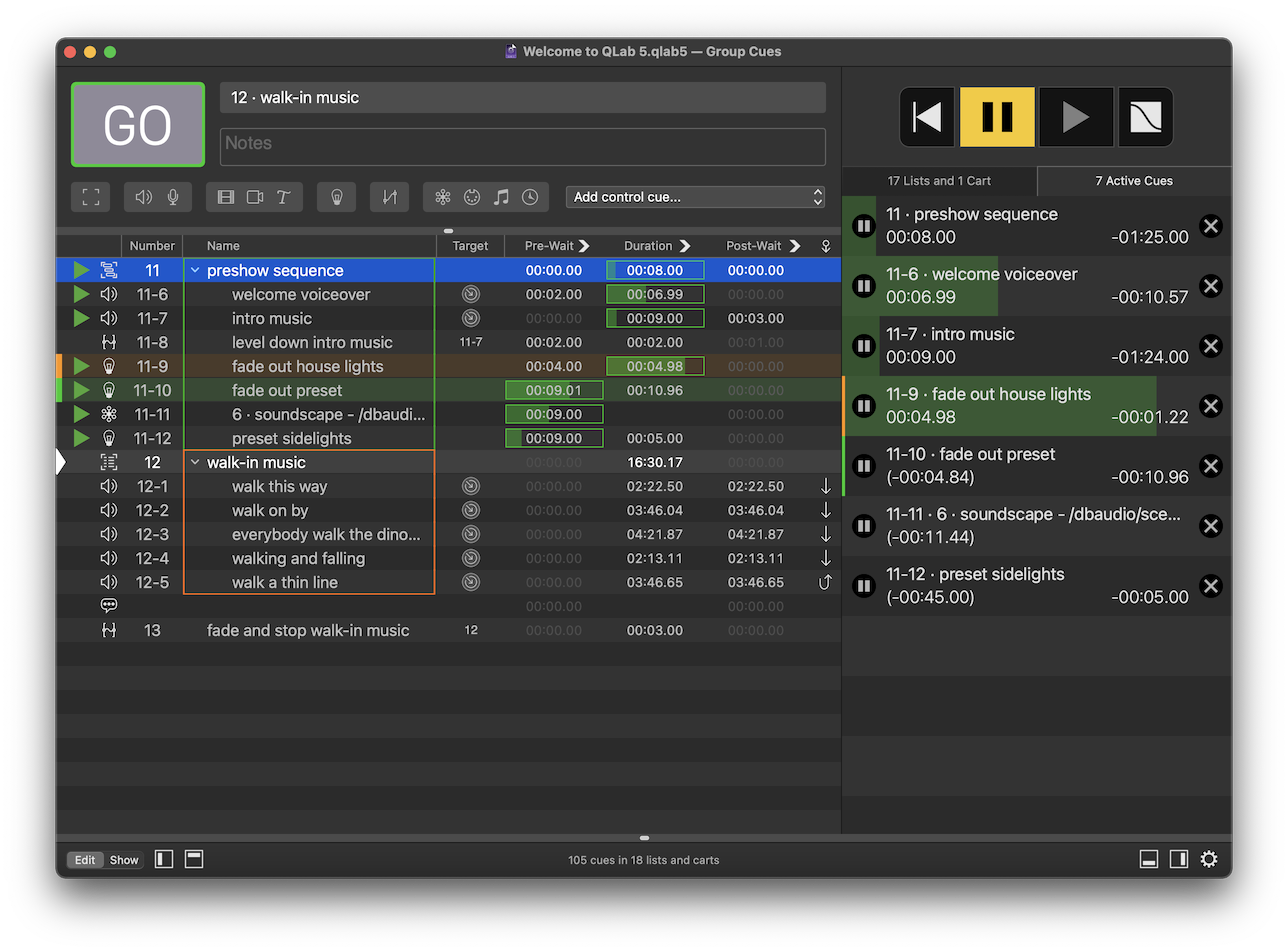Create a MIDI cue from the toolbar
The width and height of the screenshot is (1288, 952).
tap(471, 197)
